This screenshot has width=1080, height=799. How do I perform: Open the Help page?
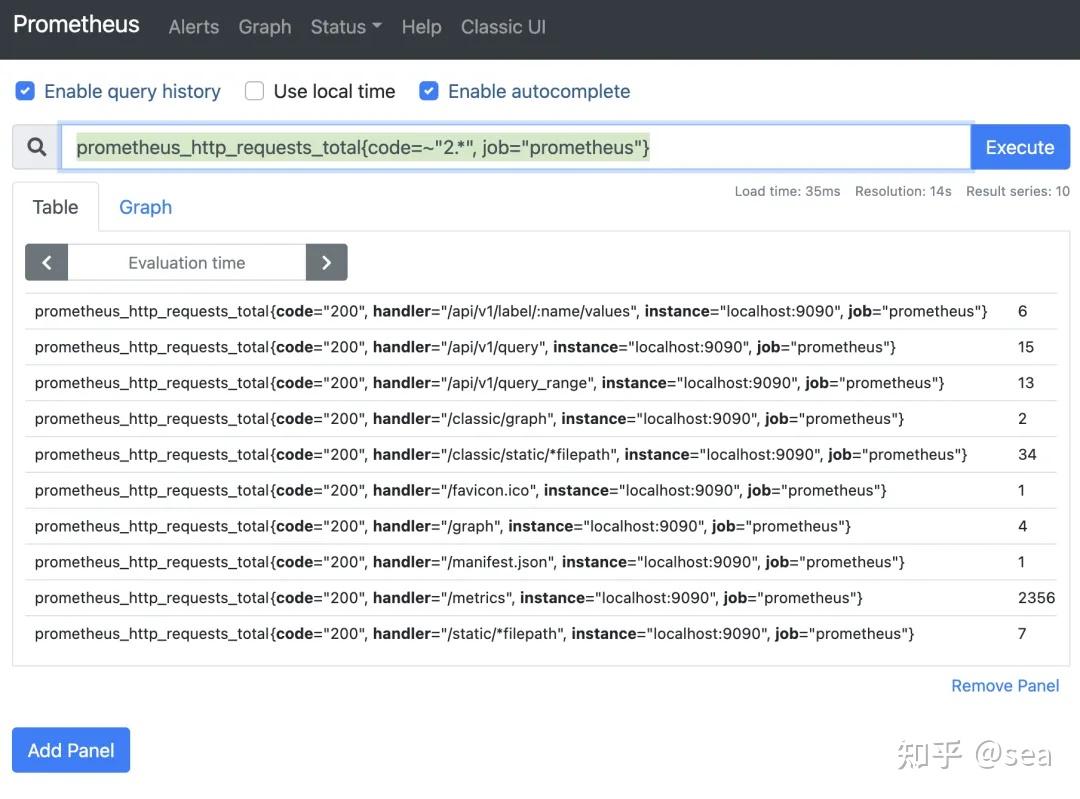pos(421,27)
